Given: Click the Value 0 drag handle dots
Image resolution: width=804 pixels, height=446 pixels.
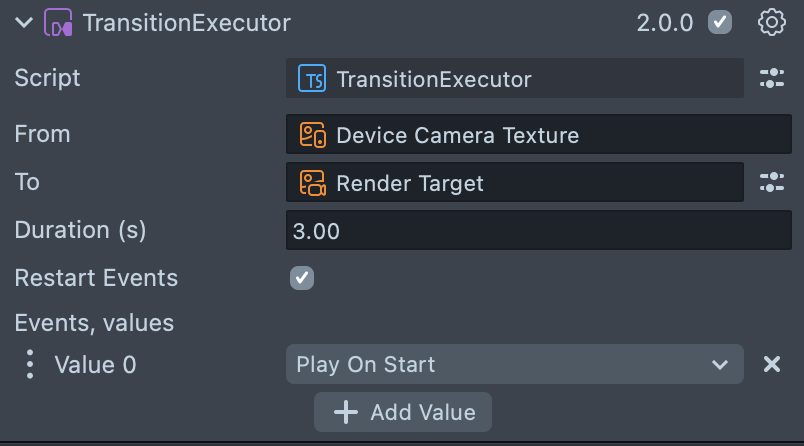Looking at the screenshot, I should click(30, 365).
